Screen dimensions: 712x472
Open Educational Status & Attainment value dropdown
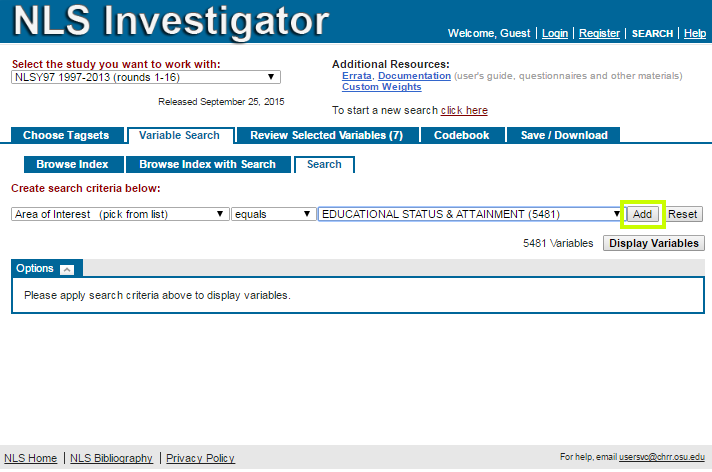[471, 214]
